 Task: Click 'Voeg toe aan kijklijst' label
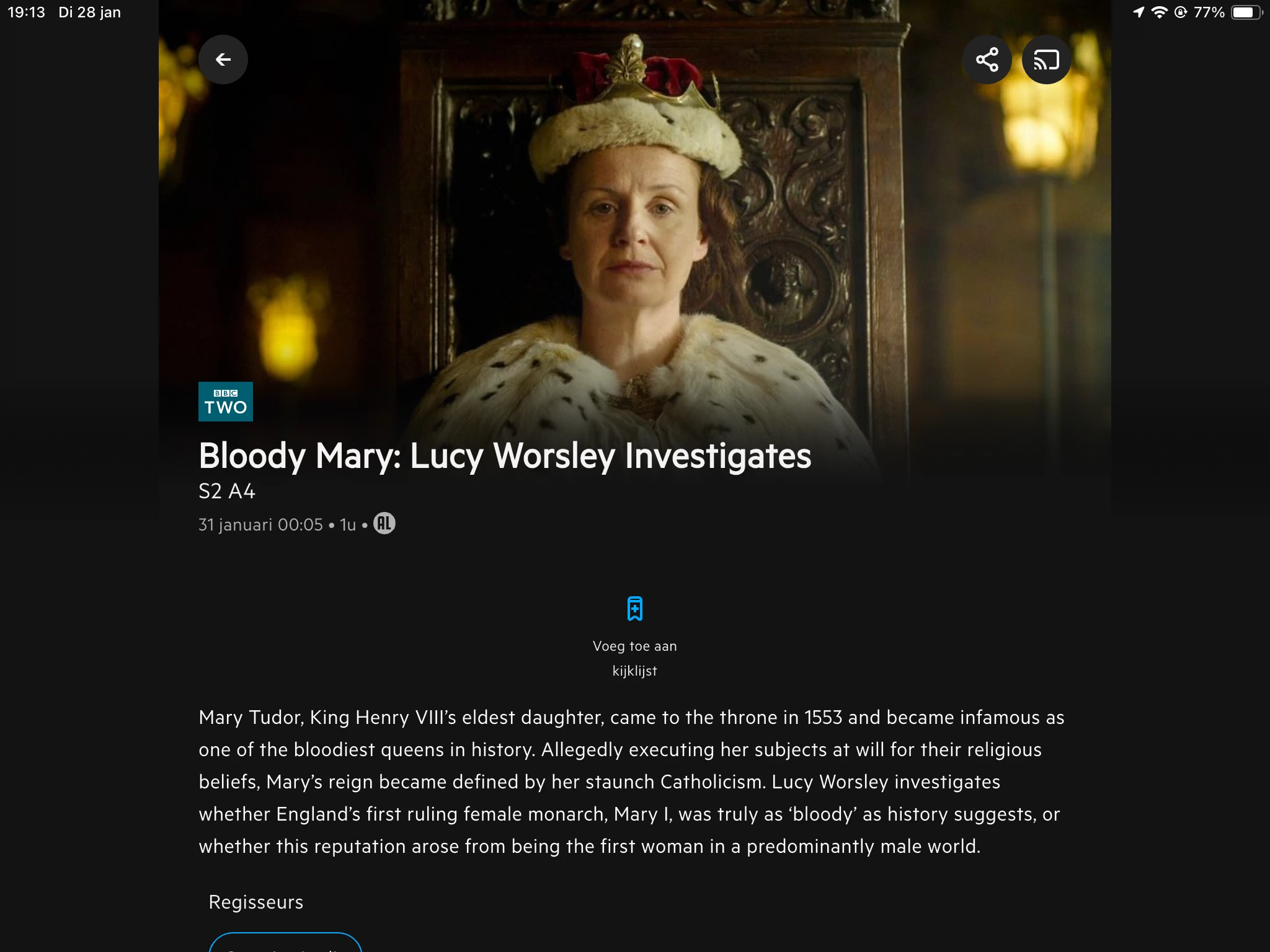(634, 658)
